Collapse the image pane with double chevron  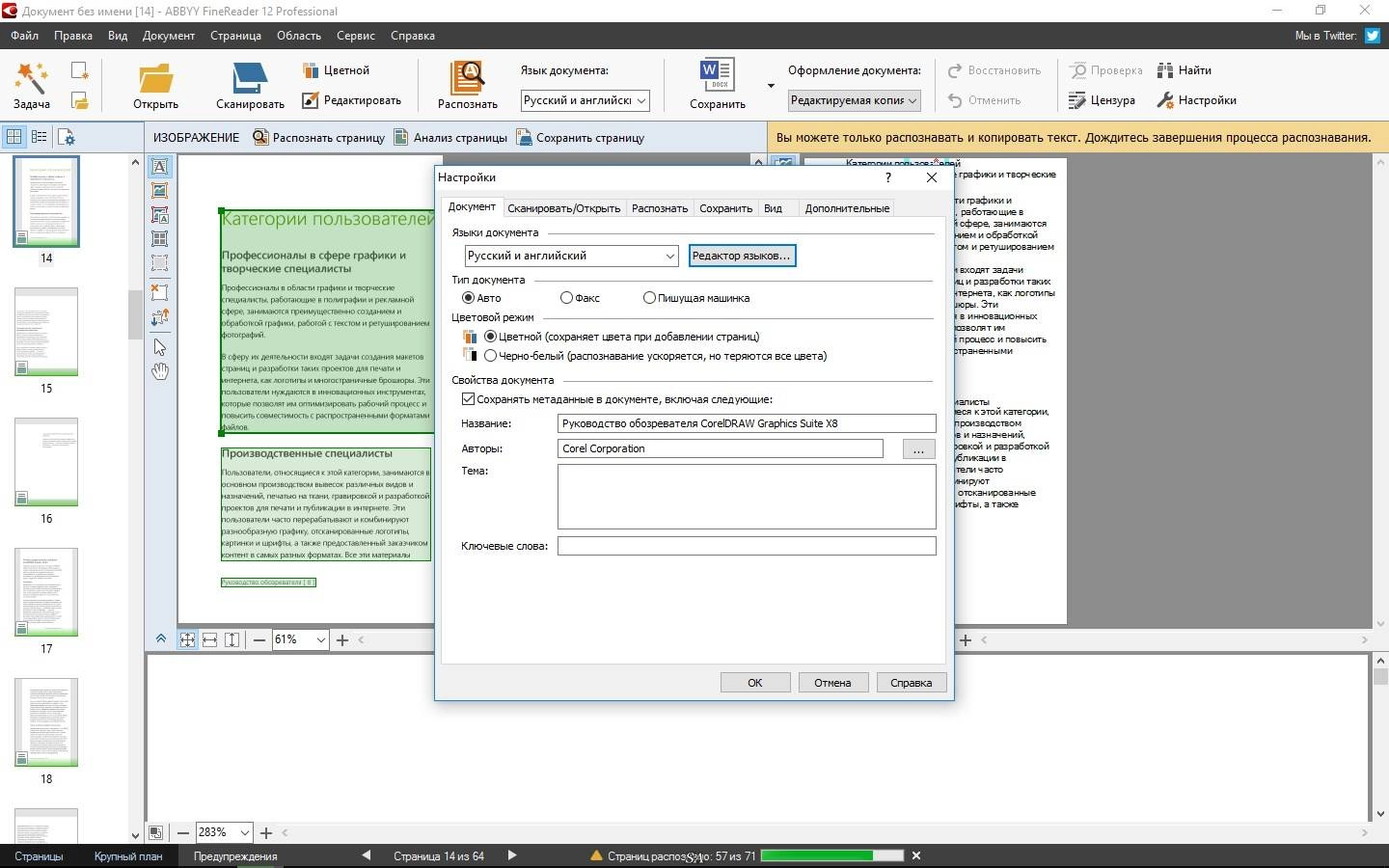(x=161, y=638)
